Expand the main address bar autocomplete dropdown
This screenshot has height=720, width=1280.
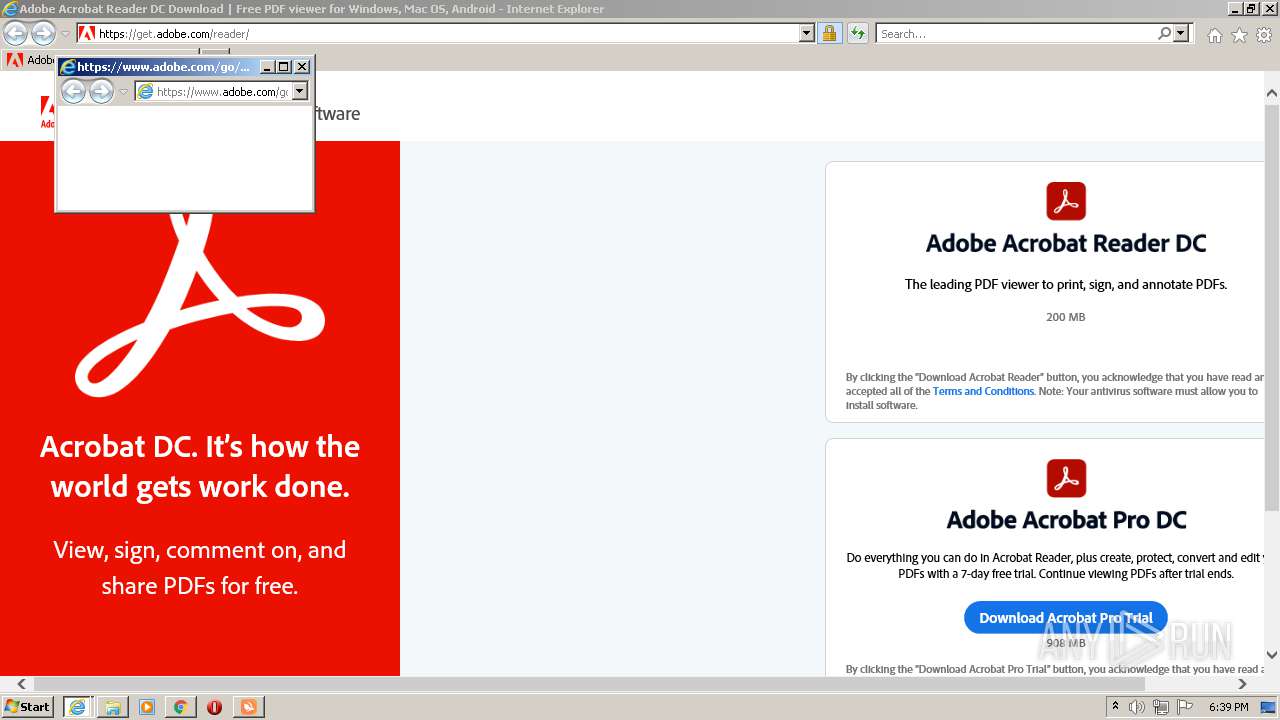tap(807, 33)
